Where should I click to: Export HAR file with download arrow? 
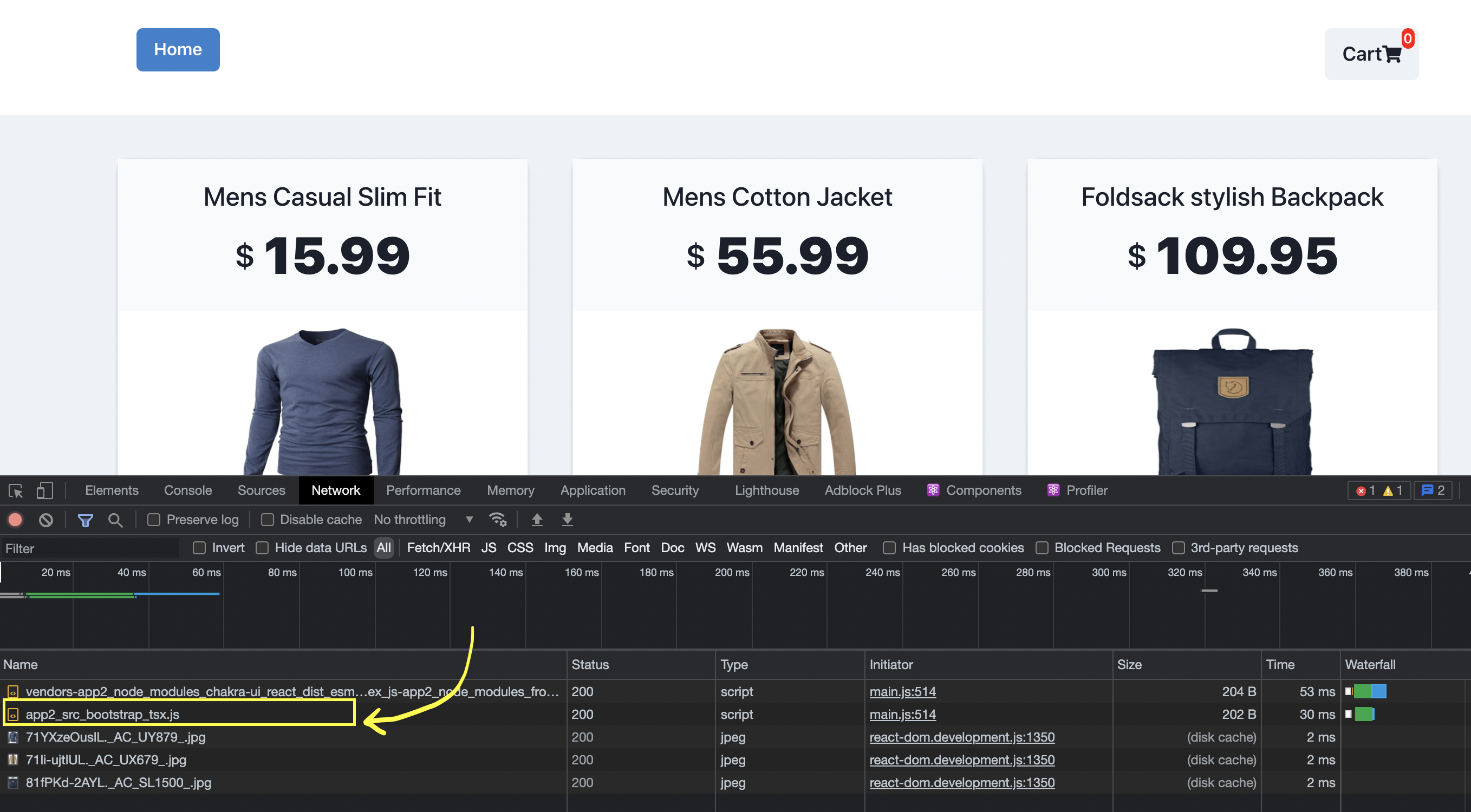[x=567, y=520]
